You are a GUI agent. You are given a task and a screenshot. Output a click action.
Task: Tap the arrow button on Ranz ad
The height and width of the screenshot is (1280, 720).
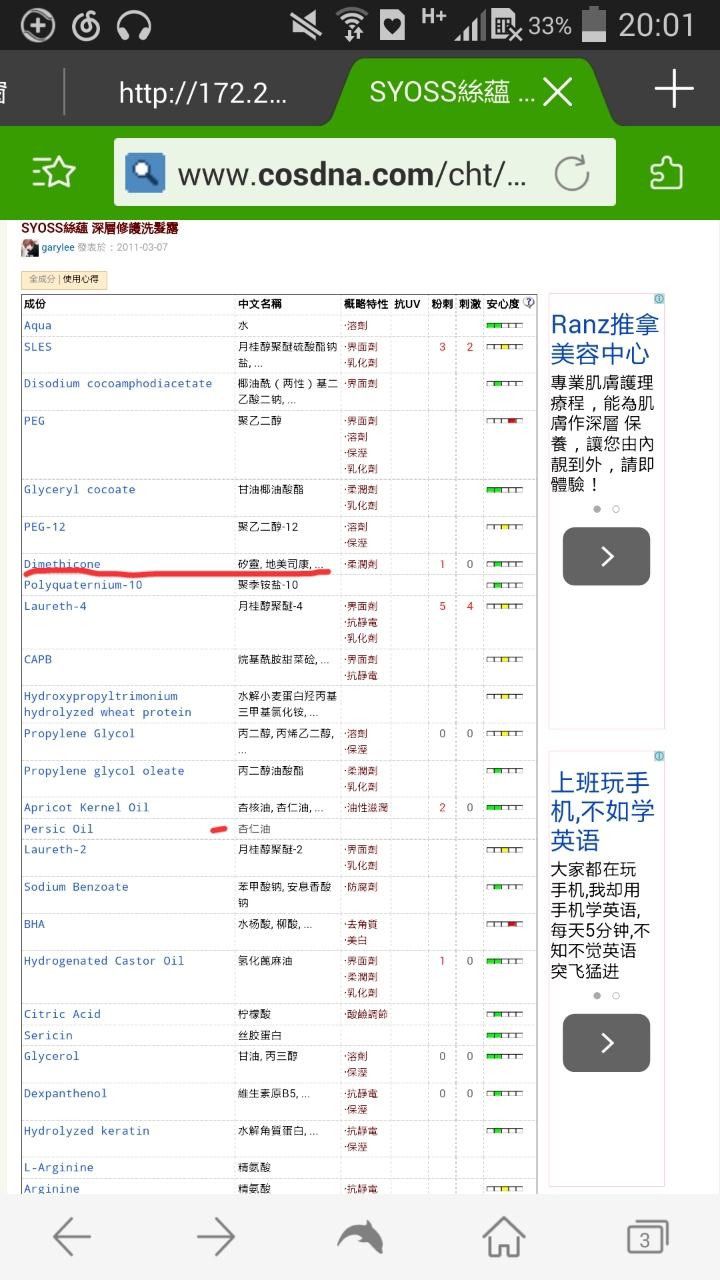(606, 556)
